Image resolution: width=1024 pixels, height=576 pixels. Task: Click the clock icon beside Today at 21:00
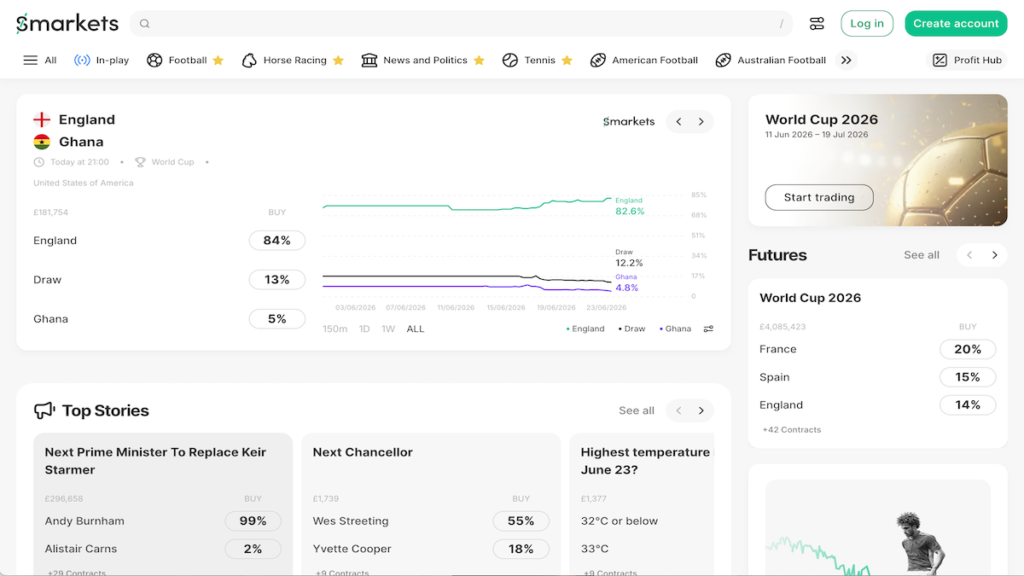(x=39, y=162)
